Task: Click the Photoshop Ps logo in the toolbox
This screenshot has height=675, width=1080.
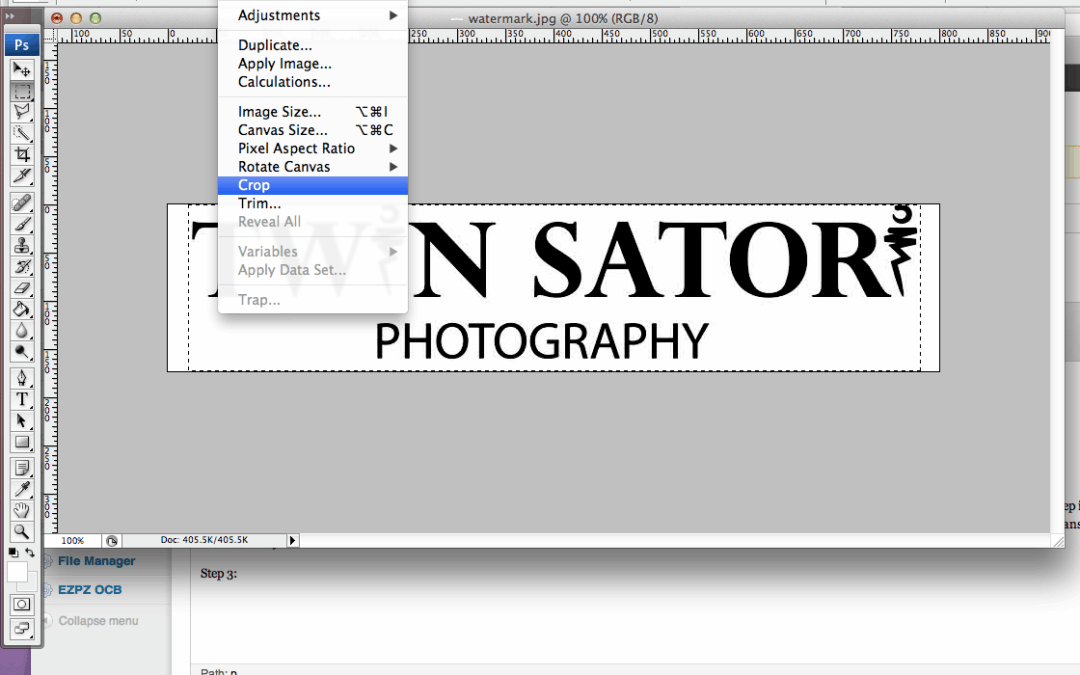Action: coord(22,45)
